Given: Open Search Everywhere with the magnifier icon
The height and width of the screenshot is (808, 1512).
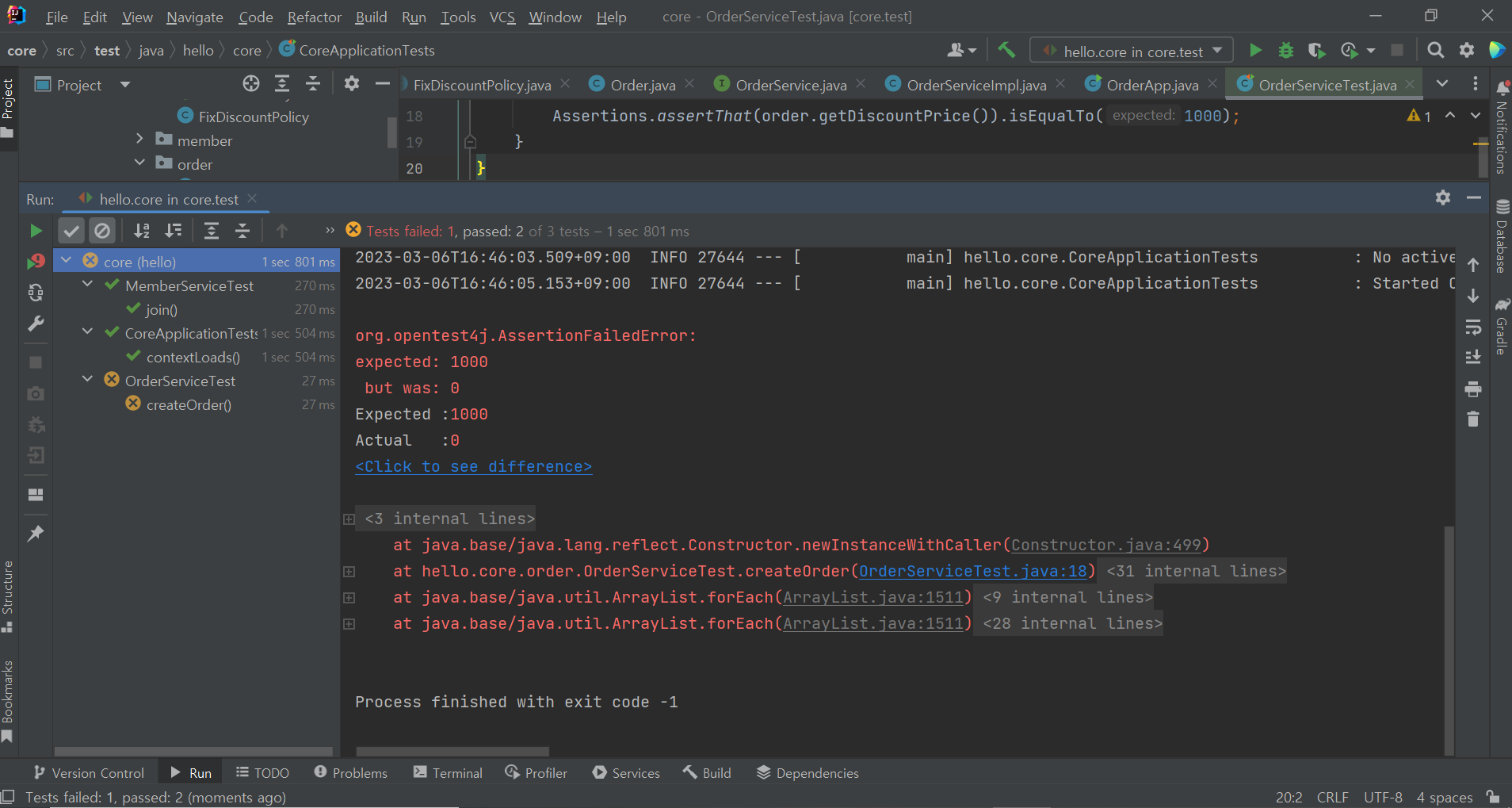Looking at the screenshot, I should click(x=1435, y=51).
